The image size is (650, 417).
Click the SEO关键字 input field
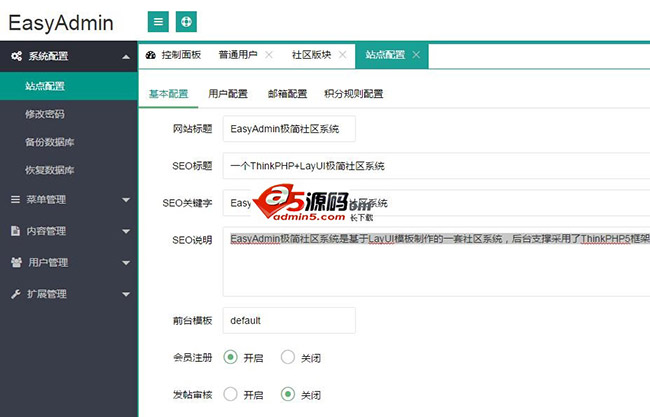pyautogui.click(x=437, y=203)
